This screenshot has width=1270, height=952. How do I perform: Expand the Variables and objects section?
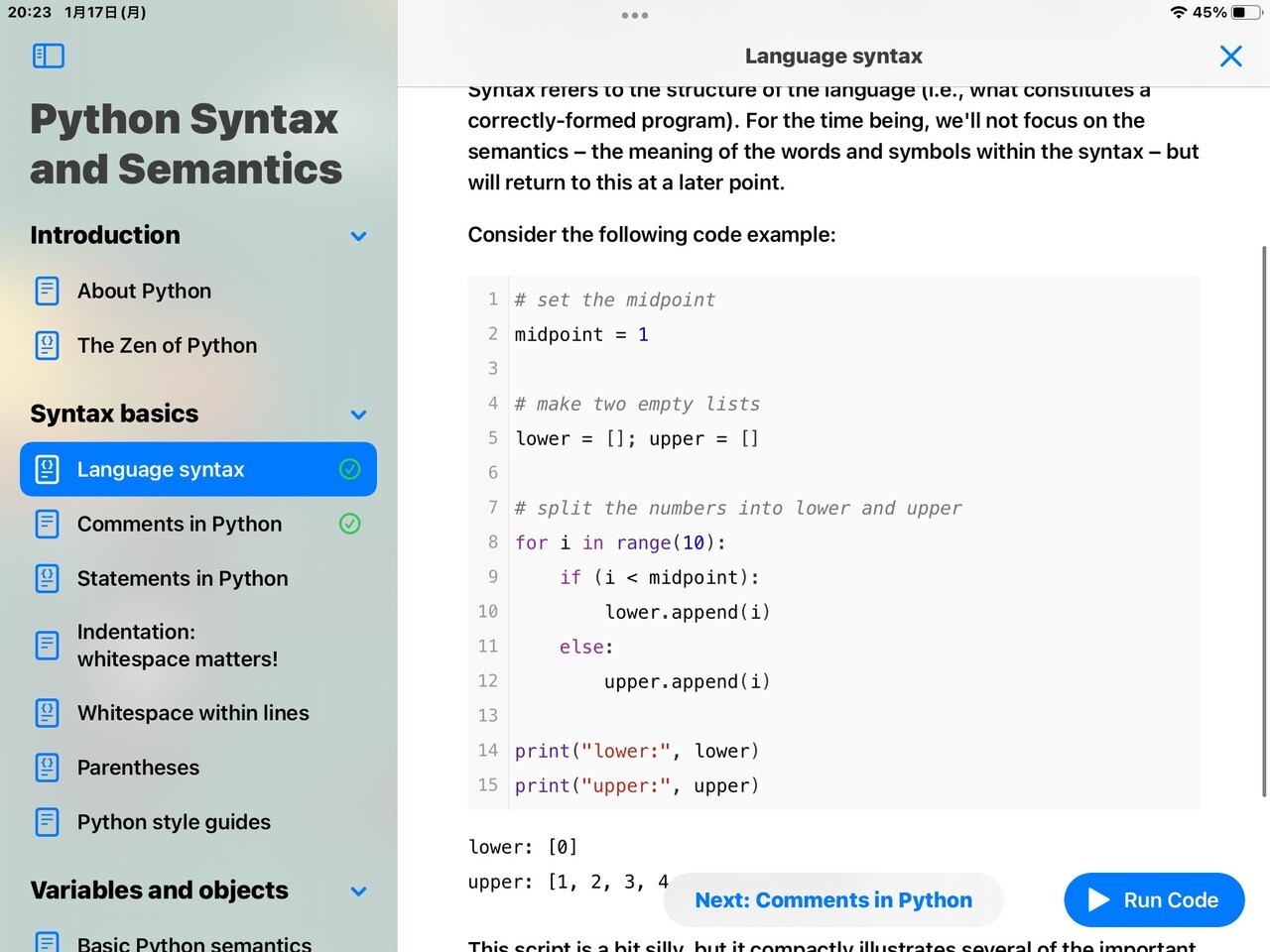click(x=358, y=892)
